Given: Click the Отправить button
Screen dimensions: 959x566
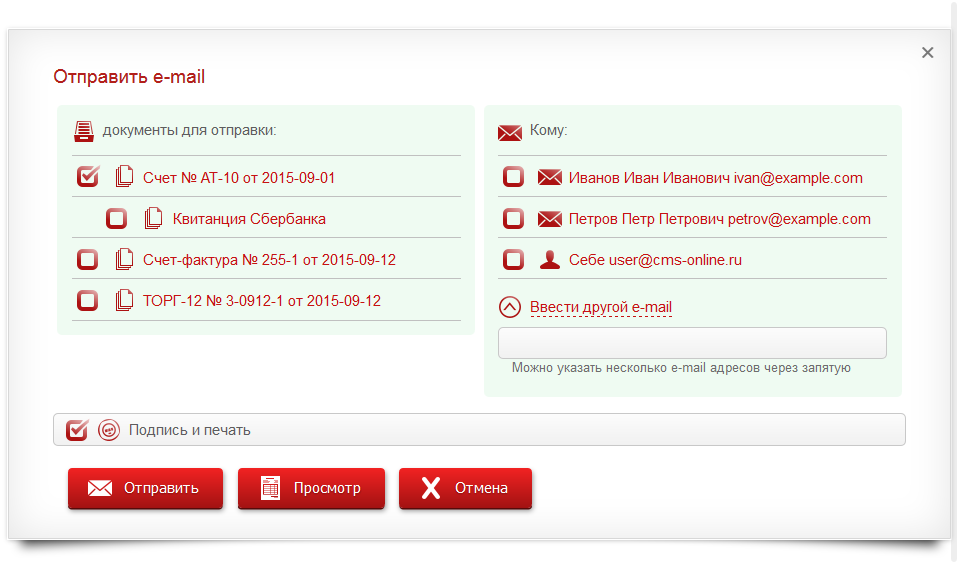Looking at the screenshot, I should point(146,488).
